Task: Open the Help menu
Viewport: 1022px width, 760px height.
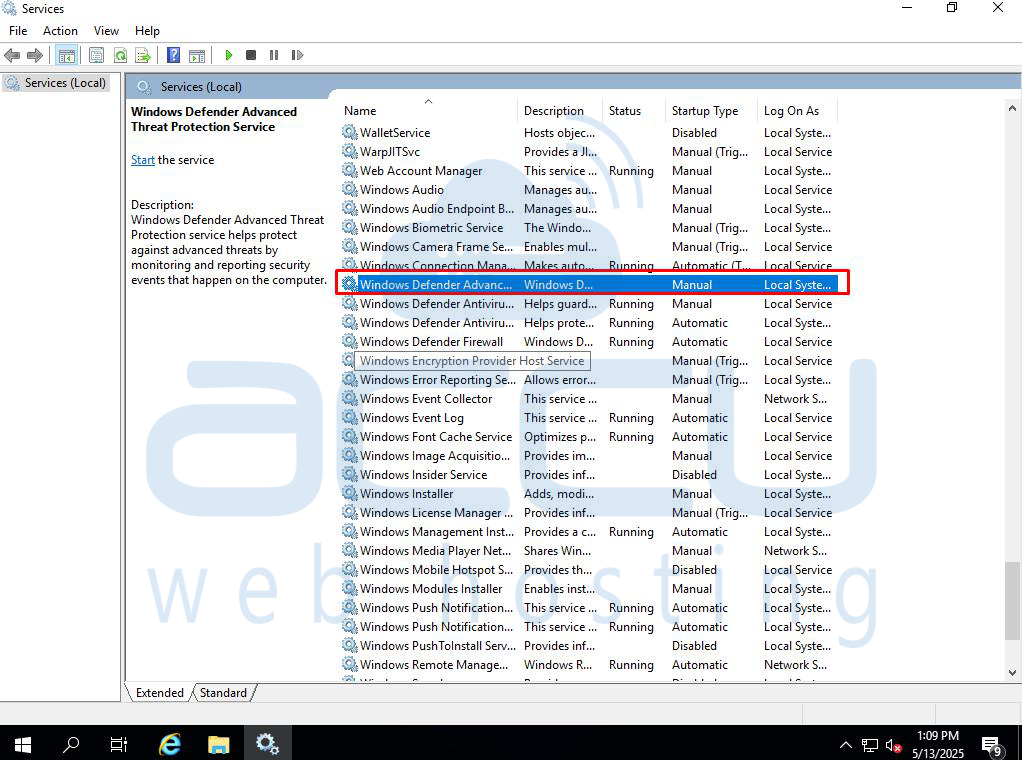Action: pyautogui.click(x=147, y=31)
